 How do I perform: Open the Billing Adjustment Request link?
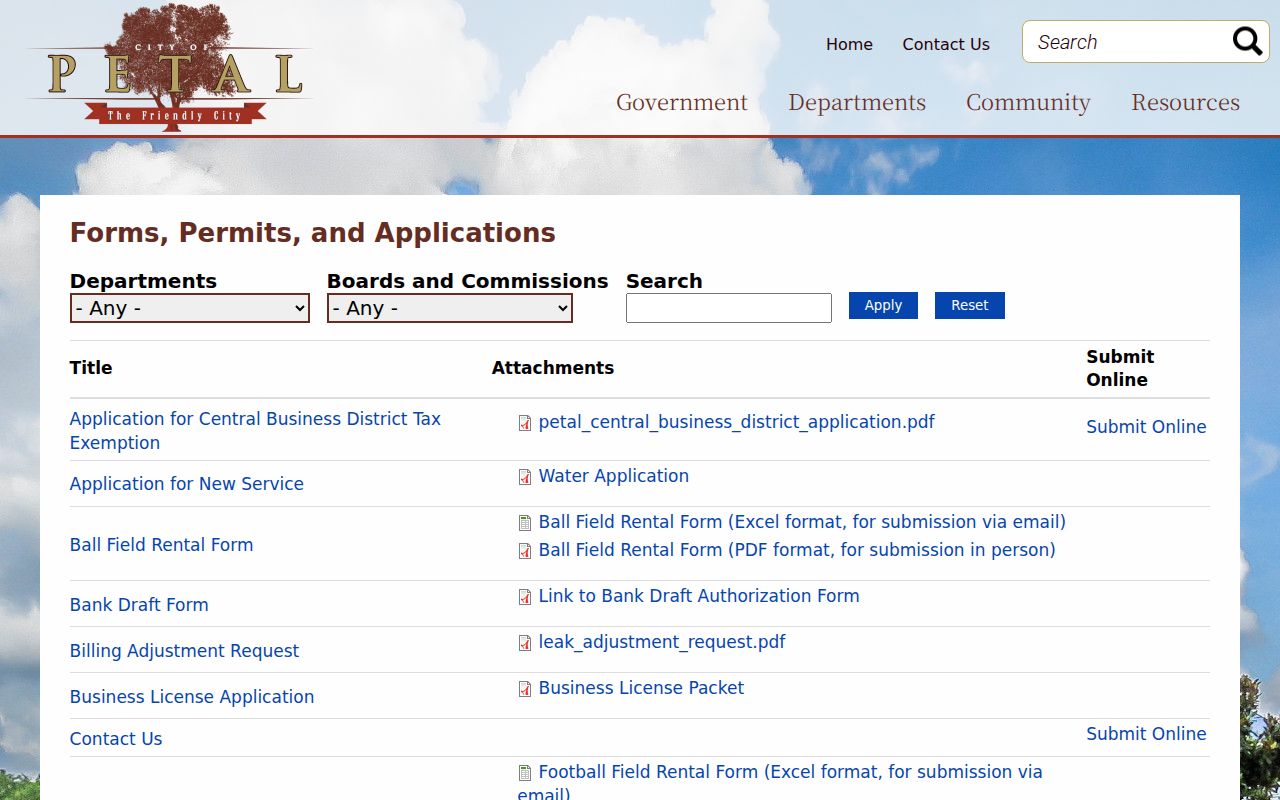click(184, 651)
